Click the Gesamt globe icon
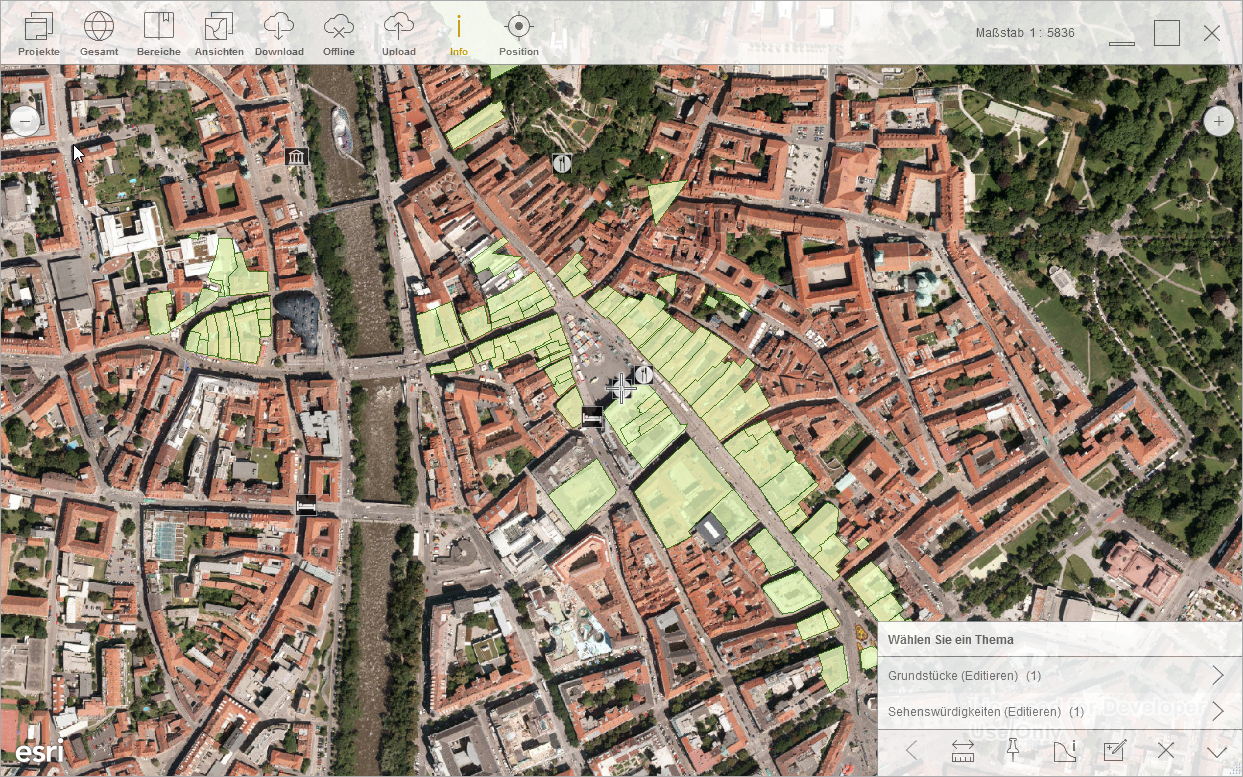This screenshot has width=1243, height=777. pos(99,33)
